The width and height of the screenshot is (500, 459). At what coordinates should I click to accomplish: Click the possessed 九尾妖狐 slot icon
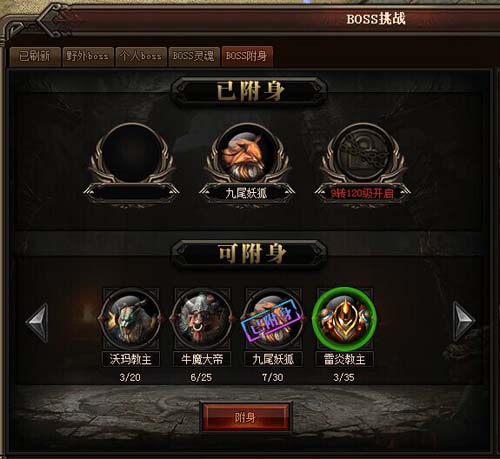pyautogui.click(x=247, y=154)
